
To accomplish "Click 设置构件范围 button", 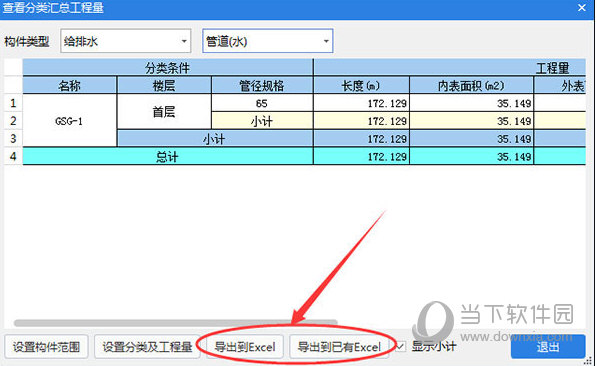I will 46,347.
